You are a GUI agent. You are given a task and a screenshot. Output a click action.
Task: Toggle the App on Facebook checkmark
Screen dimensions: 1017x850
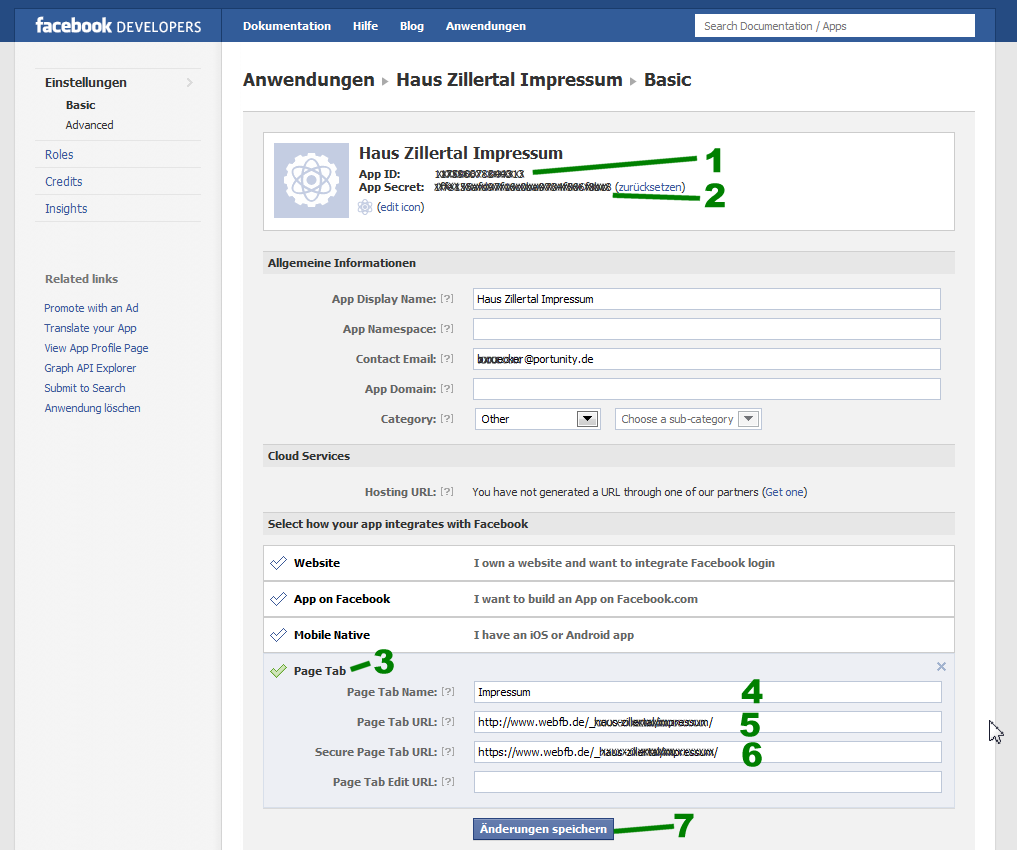coord(279,599)
